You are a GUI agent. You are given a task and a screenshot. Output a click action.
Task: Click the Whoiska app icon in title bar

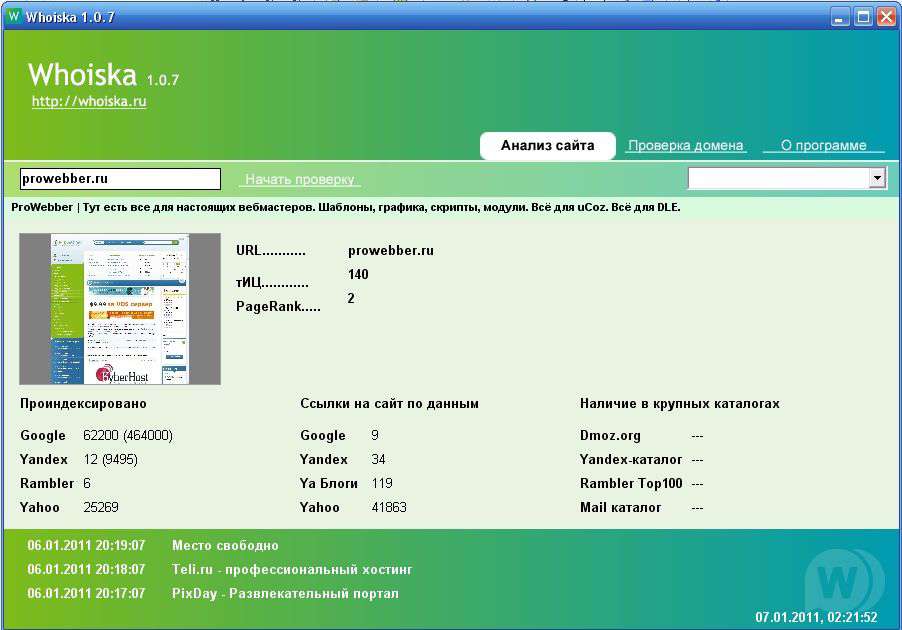(x=14, y=16)
